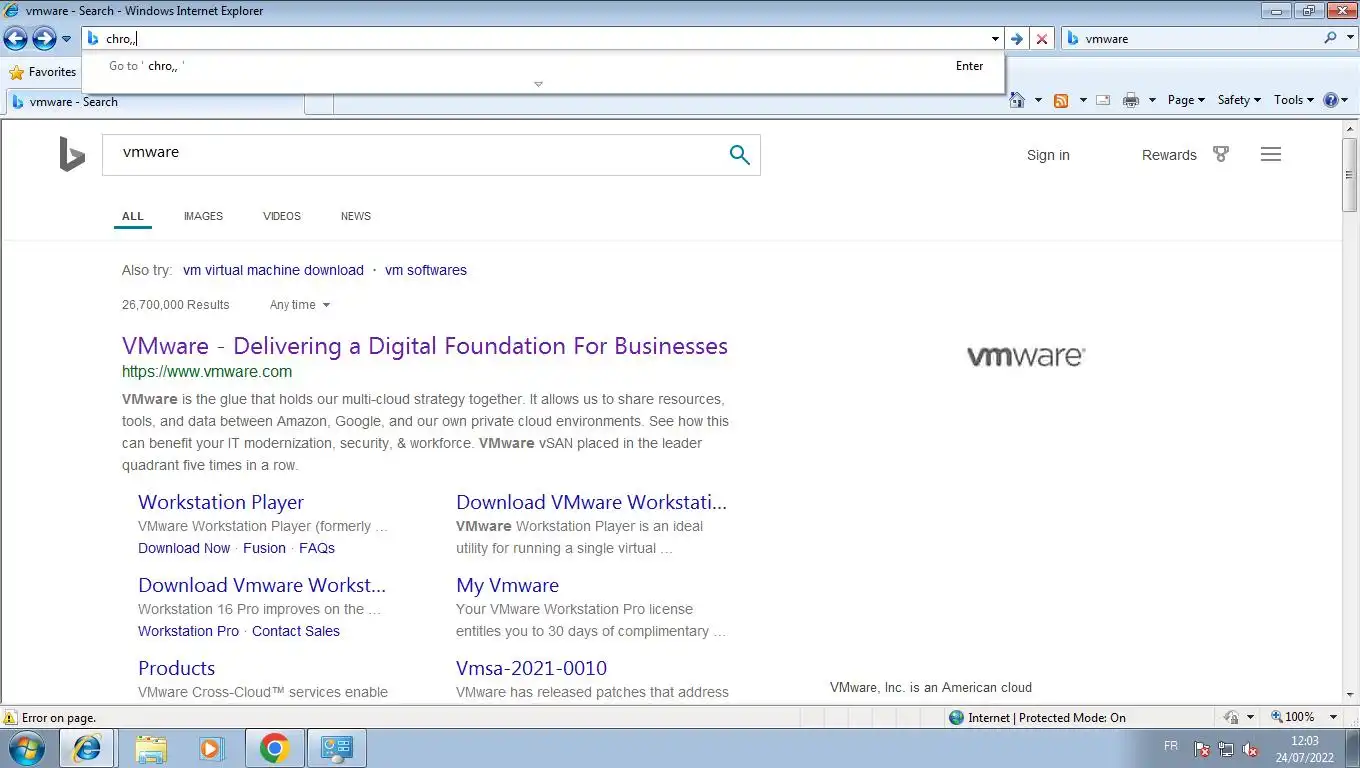This screenshot has height=768, width=1360.
Task: Click the Bing logo on the page
Action: 71,155
